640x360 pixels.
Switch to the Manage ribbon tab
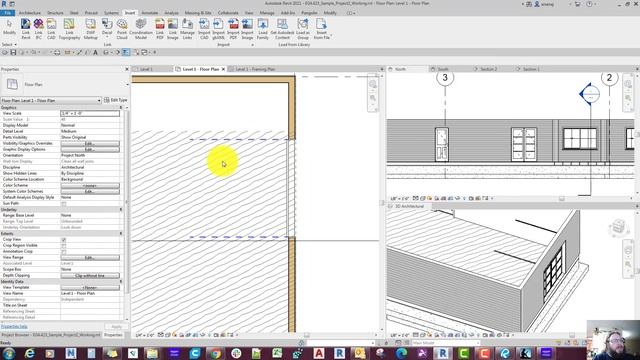[x=267, y=13]
